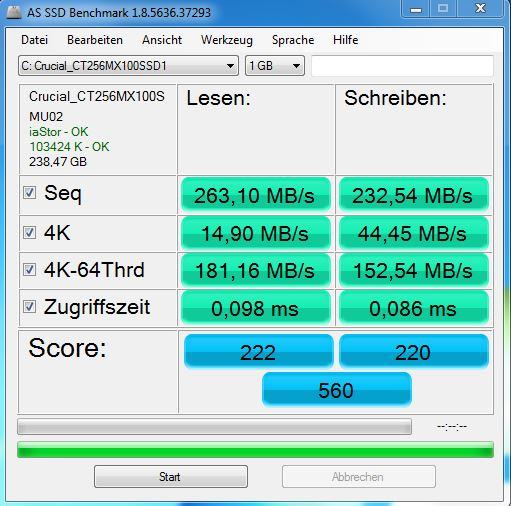Image resolution: width=511 pixels, height=506 pixels.
Task: Toggle the 4K-64Thrd test checkbox
Action: (x=29, y=269)
